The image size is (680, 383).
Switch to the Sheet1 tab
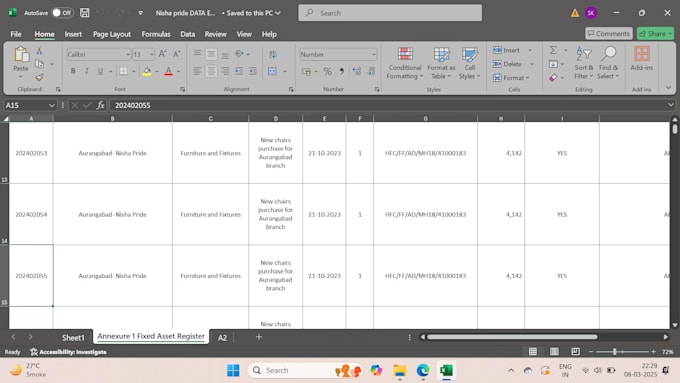73,337
